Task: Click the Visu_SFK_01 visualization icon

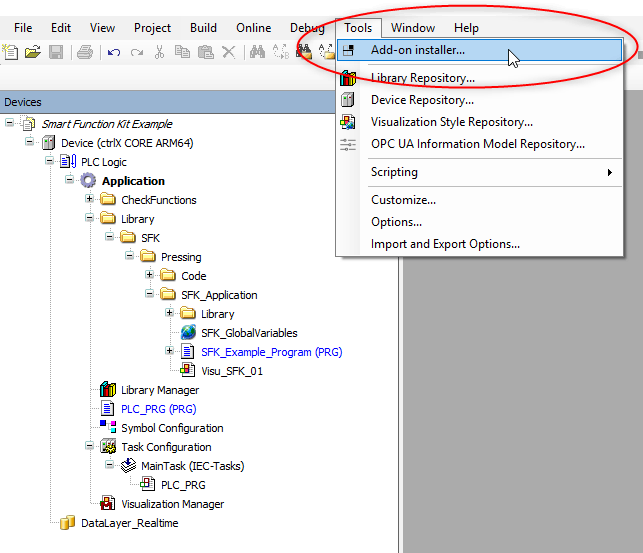Action: [x=187, y=370]
